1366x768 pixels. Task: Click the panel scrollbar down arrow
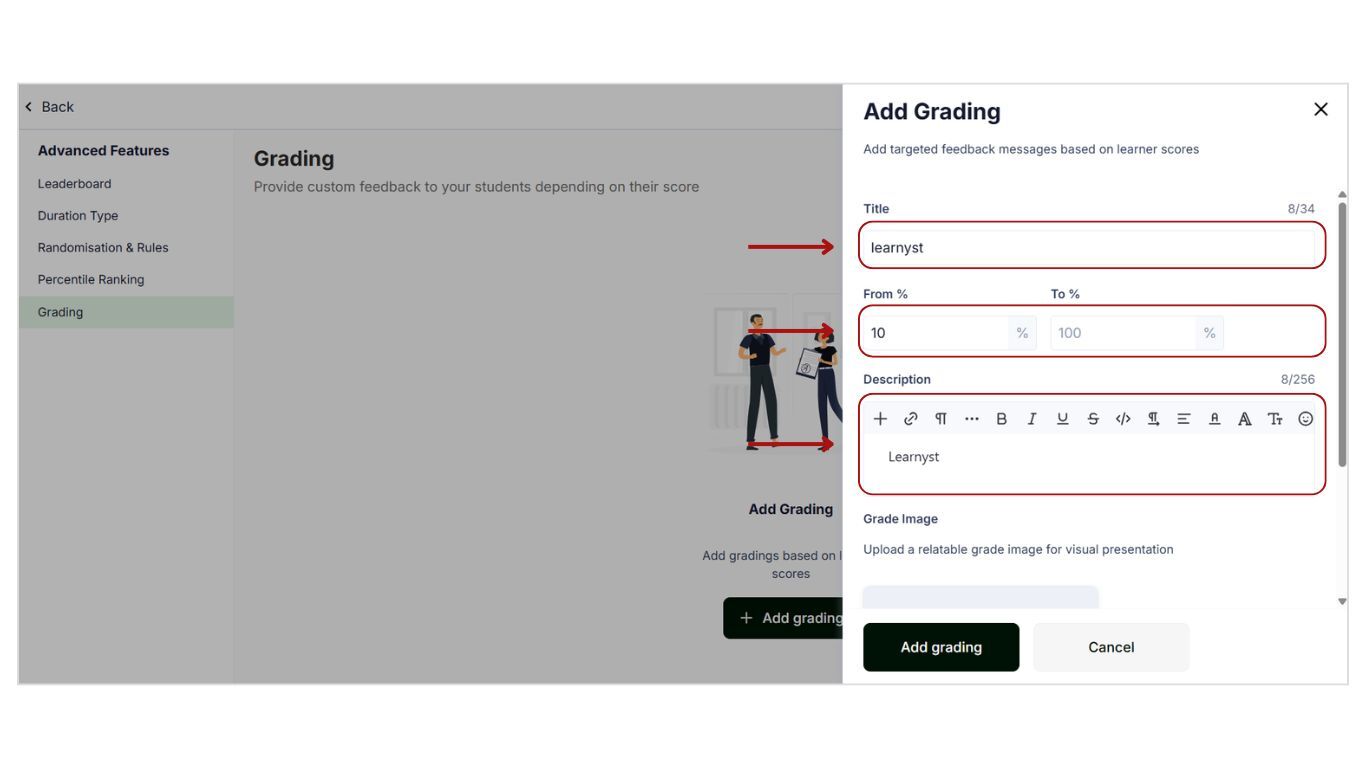click(1342, 601)
